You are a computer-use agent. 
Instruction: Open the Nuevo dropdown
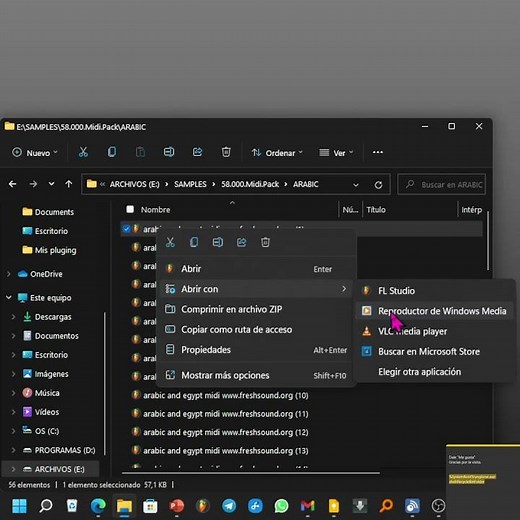35,153
